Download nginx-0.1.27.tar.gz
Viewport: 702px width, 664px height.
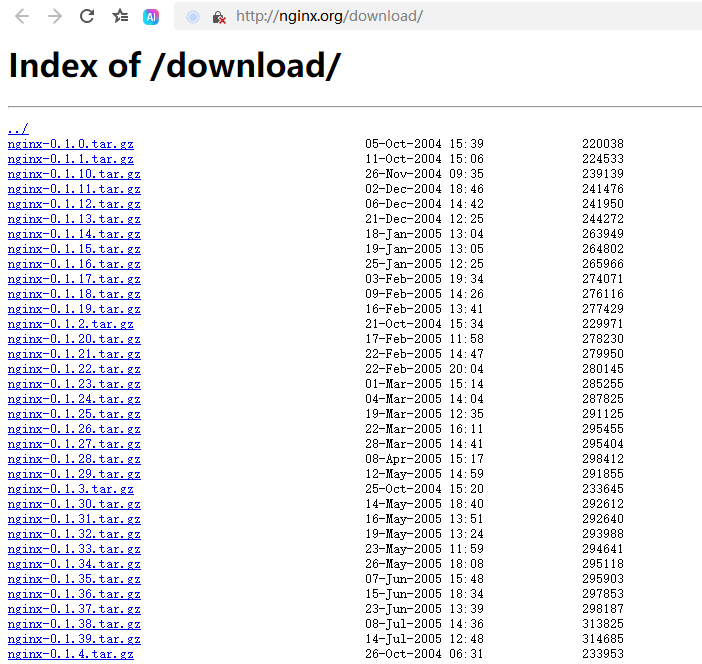pyautogui.click(x=74, y=444)
